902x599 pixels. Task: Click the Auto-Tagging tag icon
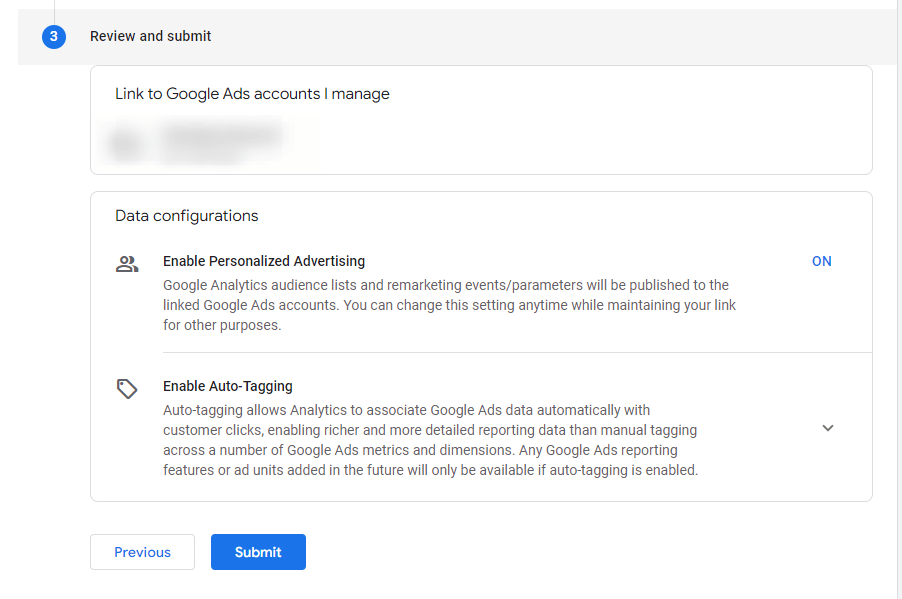point(127,389)
